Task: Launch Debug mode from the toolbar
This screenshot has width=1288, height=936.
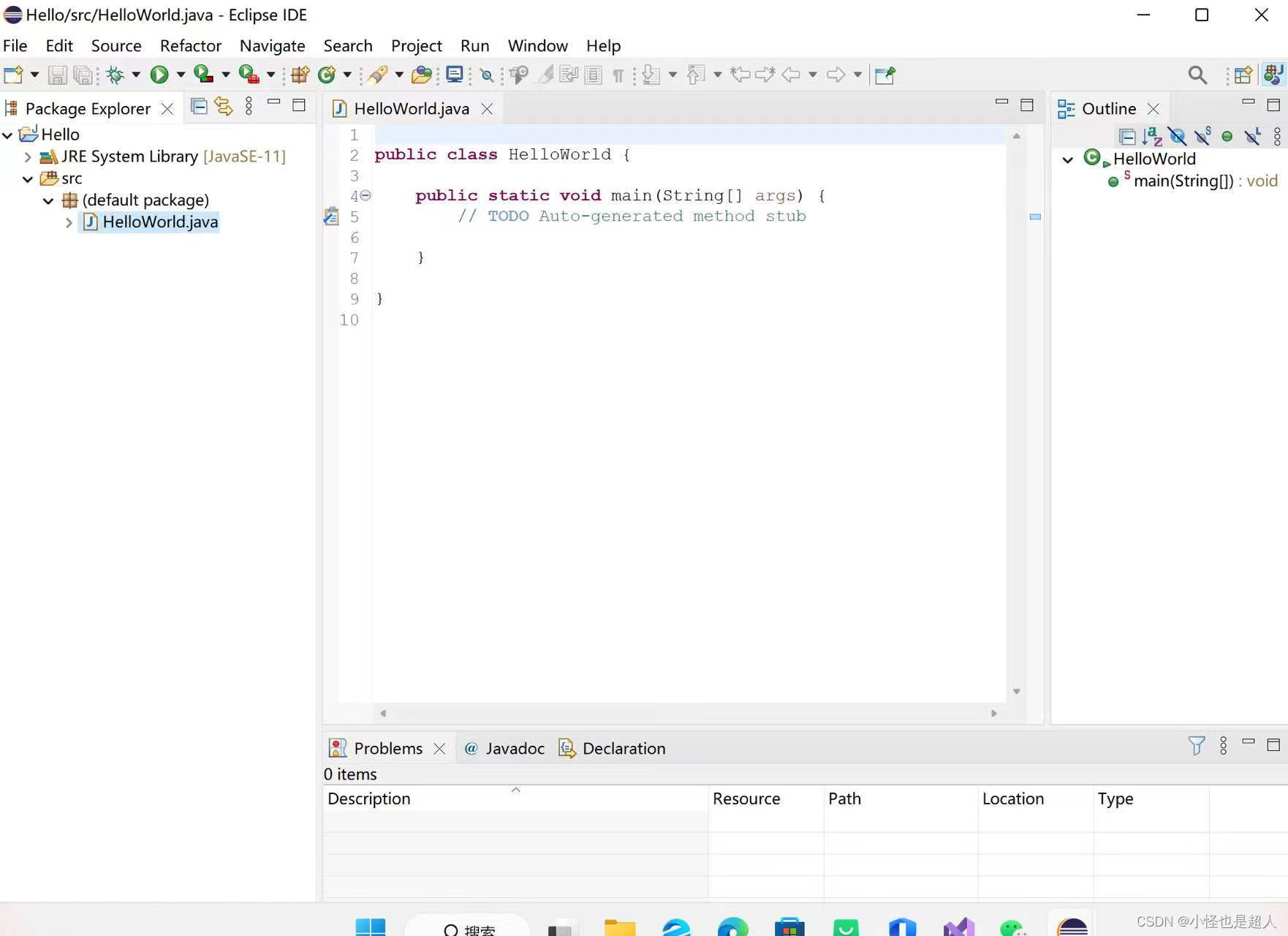Action: (x=115, y=75)
